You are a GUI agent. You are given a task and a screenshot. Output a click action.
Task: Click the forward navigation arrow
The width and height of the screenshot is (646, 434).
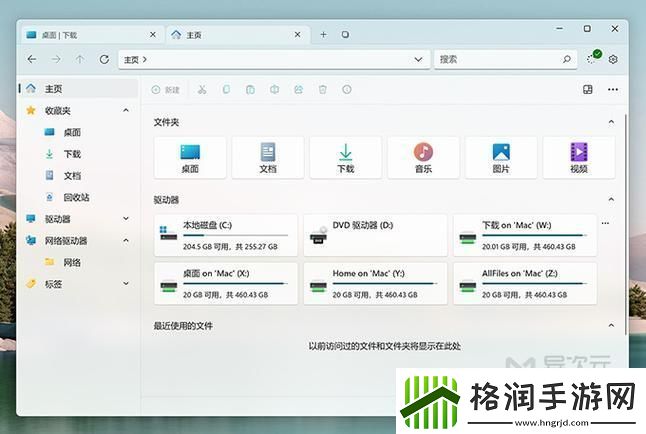click(x=56, y=59)
